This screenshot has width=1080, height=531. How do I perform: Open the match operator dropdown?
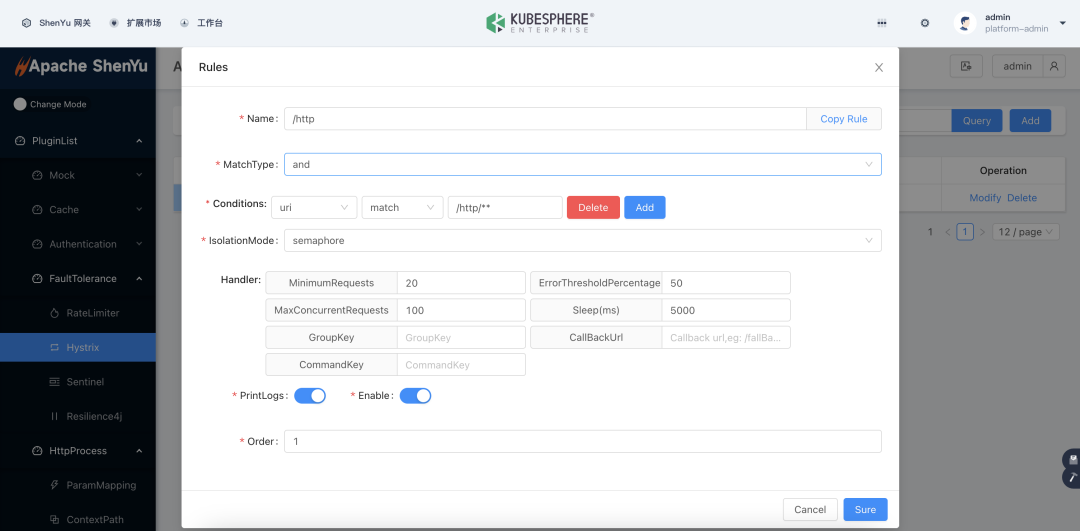click(x=402, y=207)
